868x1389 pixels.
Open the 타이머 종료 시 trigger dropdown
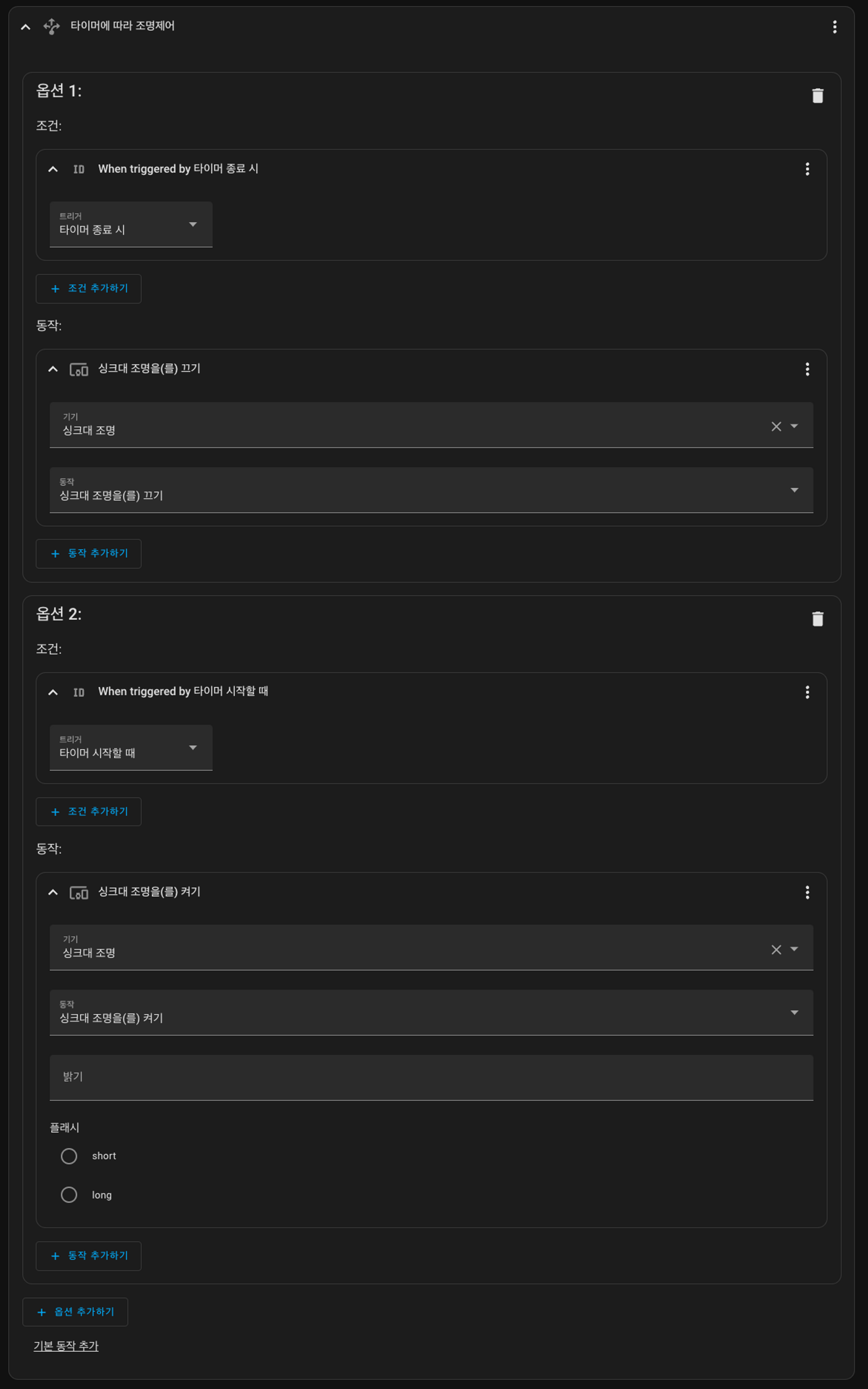[x=131, y=224]
